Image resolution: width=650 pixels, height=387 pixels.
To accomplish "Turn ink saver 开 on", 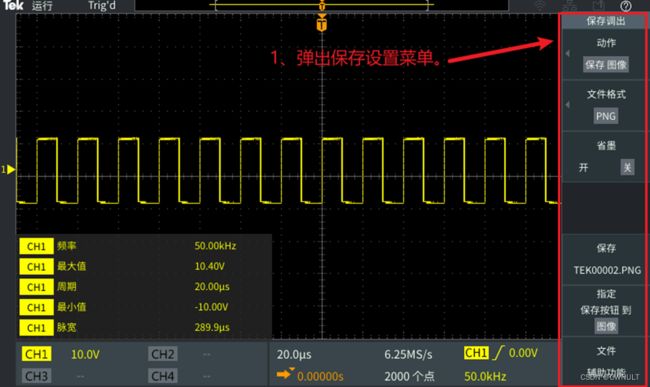I will (x=583, y=167).
